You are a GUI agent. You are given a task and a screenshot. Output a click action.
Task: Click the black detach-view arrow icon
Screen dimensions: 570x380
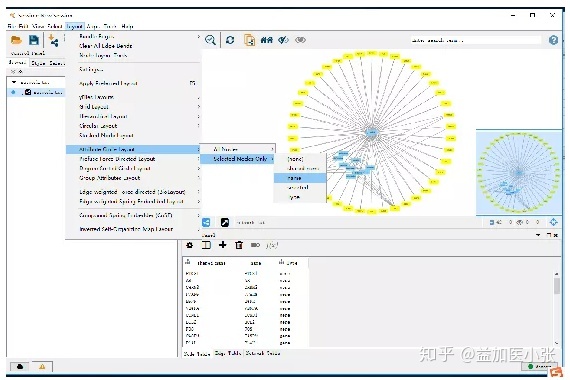pyautogui.click(x=225, y=222)
